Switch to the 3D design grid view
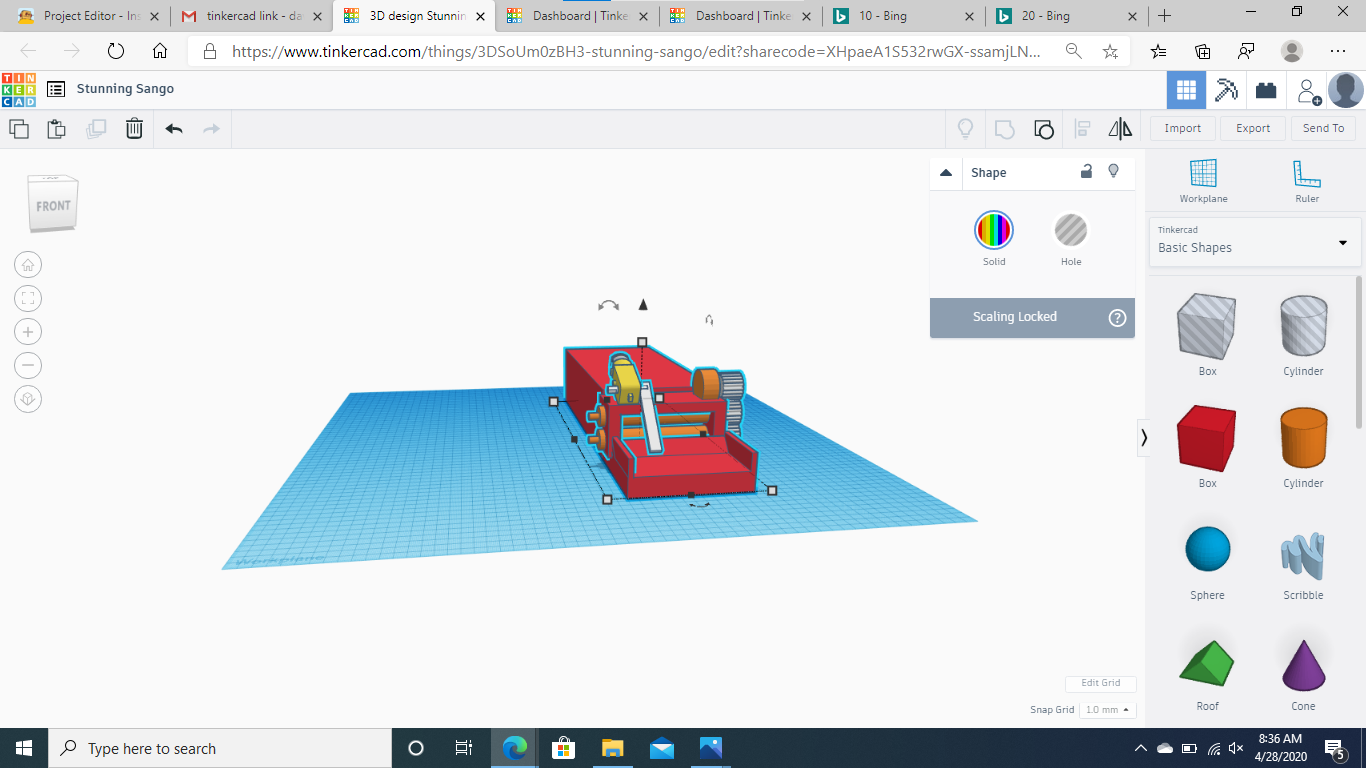Viewport: 1366px width, 768px height. pos(1186,90)
